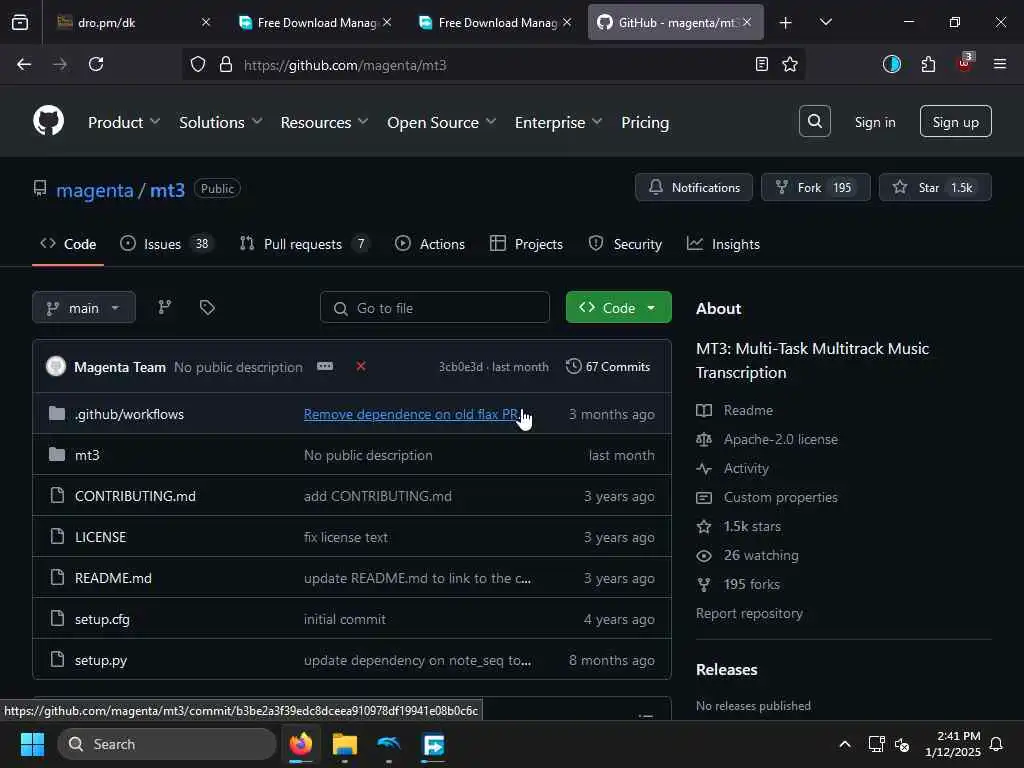
Task: Close the GitHub - magenta/mt3 tab
Action: point(747,22)
